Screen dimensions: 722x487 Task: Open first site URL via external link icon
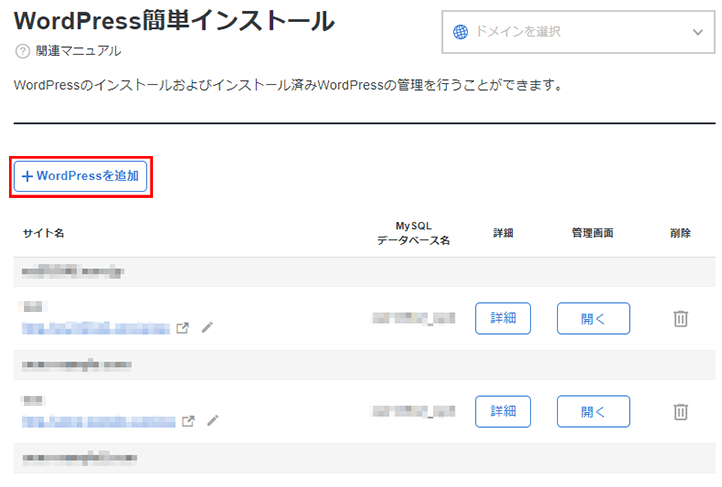pyautogui.click(x=183, y=328)
